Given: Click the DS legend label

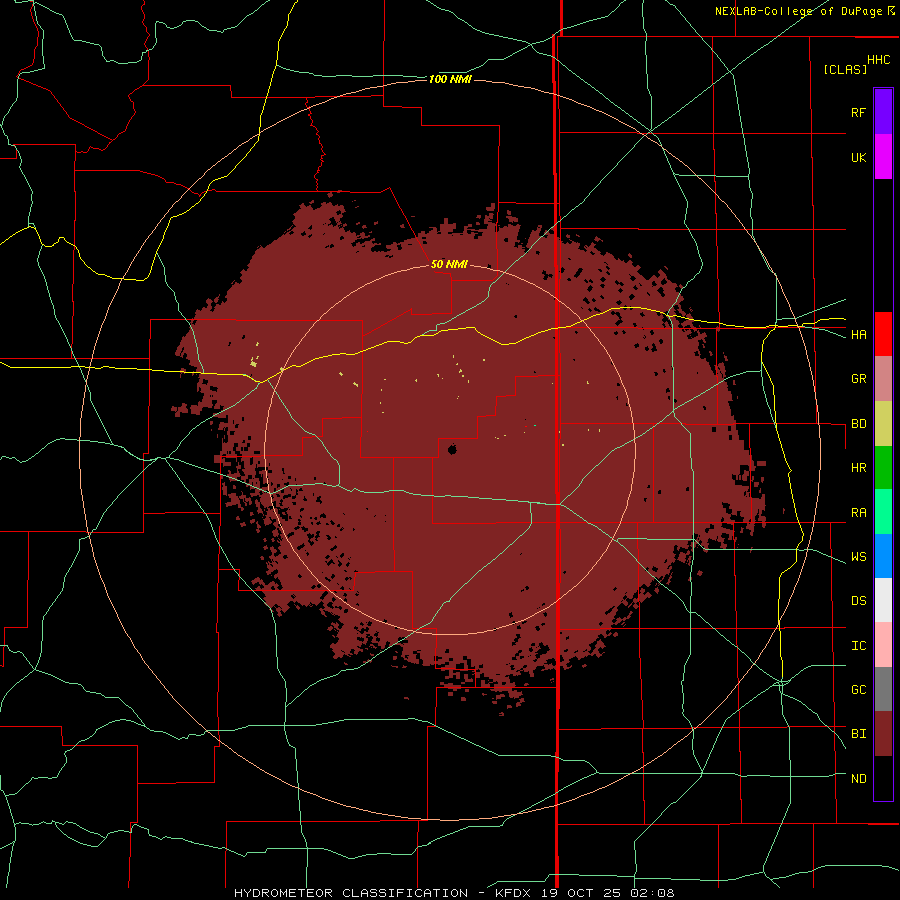Looking at the screenshot, I should [x=859, y=601].
